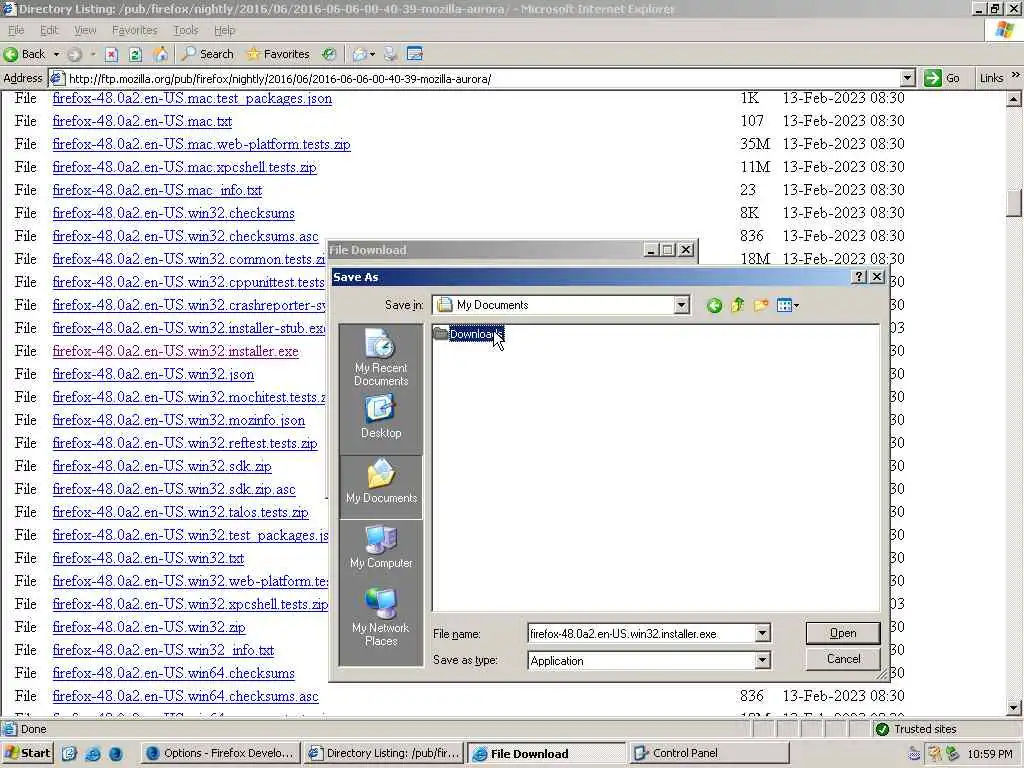This screenshot has height=768, width=1024.
Task: Open firefox-48.0a2.en-US.mac.xpcshell.tests.zip link
Action: click(x=185, y=167)
